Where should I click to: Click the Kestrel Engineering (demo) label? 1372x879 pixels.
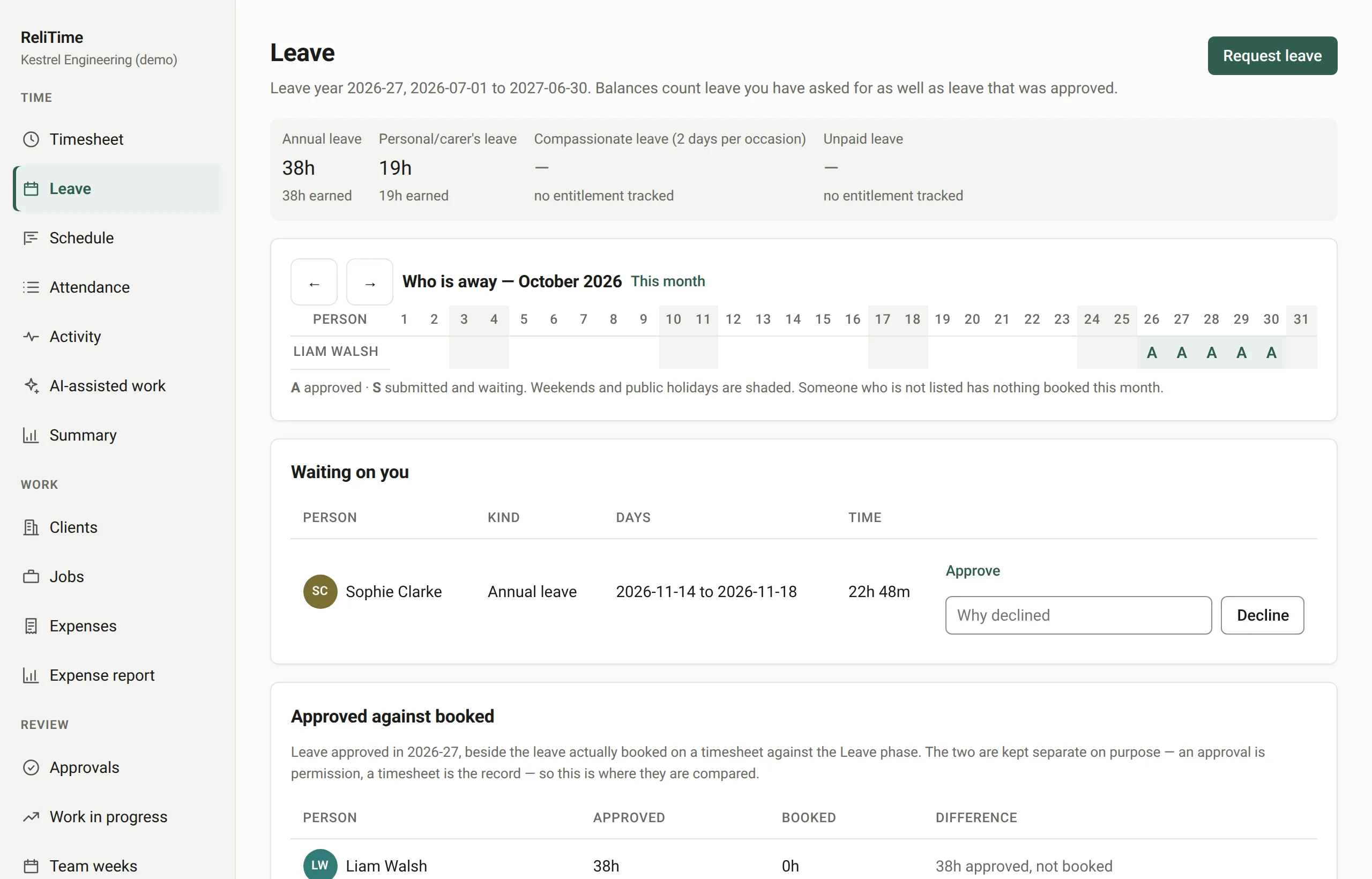[99, 60]
